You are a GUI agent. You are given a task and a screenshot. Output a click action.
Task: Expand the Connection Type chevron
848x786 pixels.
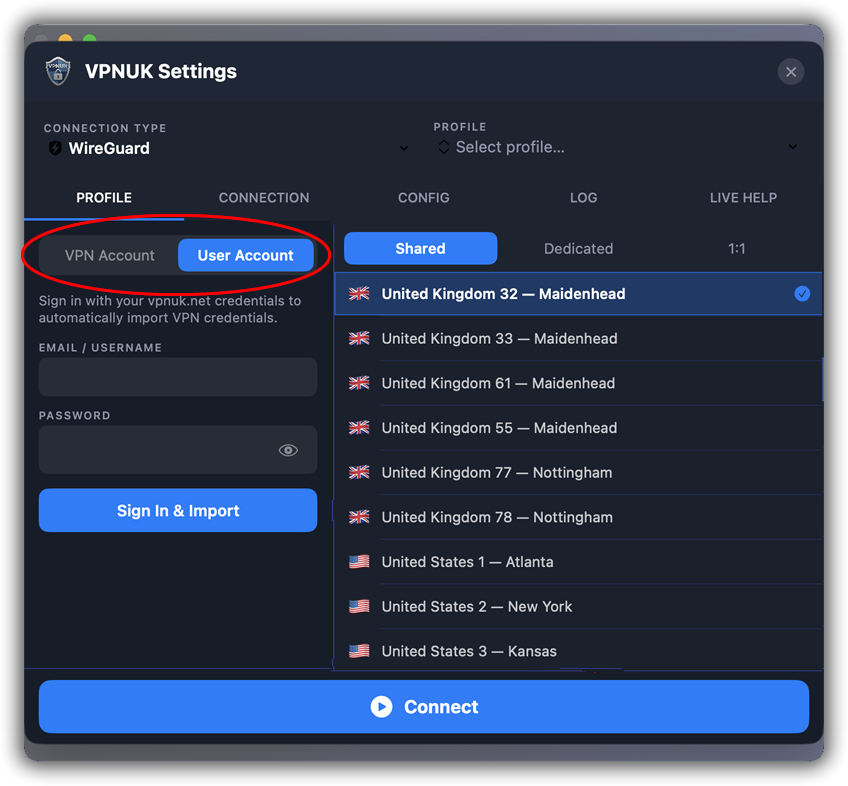(403, 148)
